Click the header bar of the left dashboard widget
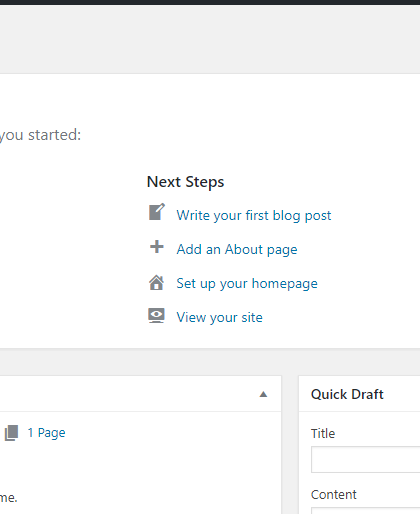Screen dimensions: 420x514 coord(140,394)
